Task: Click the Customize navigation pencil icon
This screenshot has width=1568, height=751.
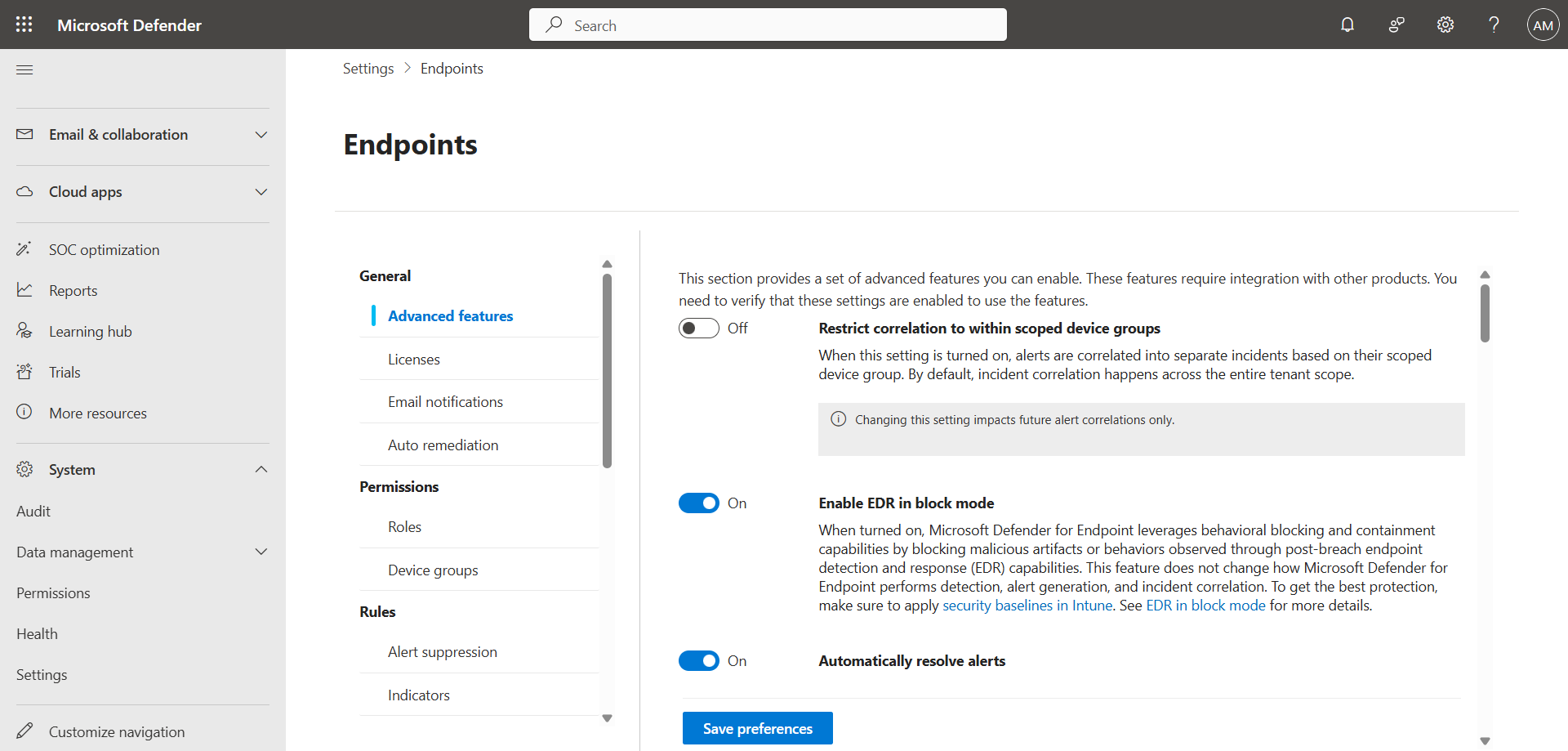Action: click(x=24, y=731)
